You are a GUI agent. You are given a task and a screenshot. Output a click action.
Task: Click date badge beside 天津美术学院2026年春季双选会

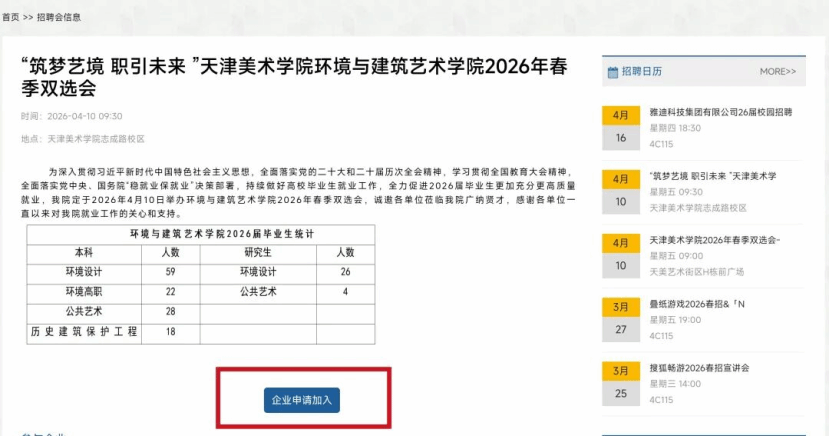[x=621, y=256]
